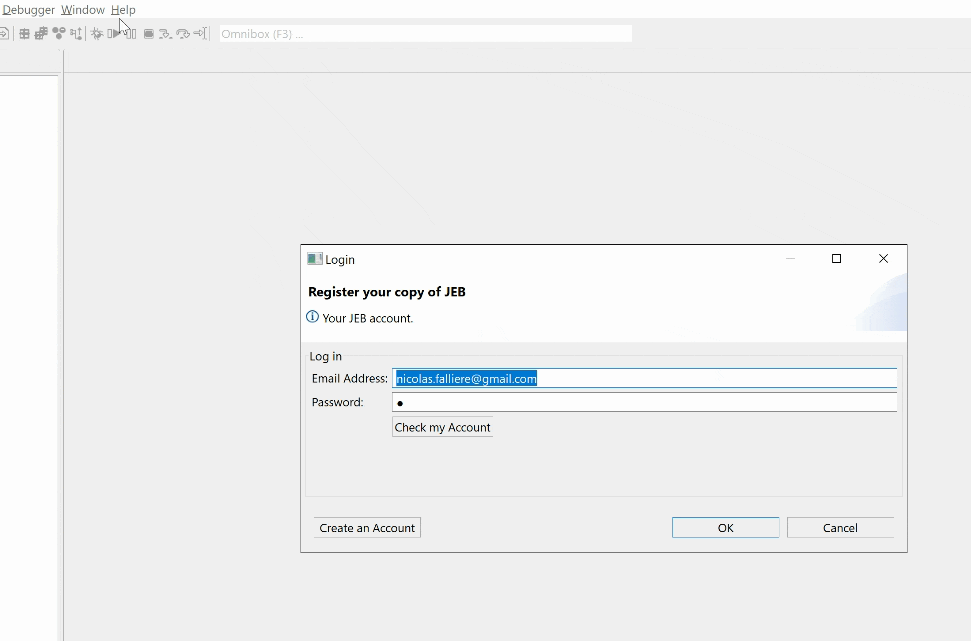Click the info icon beside Your JEB account
971x641 pixels.
[x=313, y=317]
